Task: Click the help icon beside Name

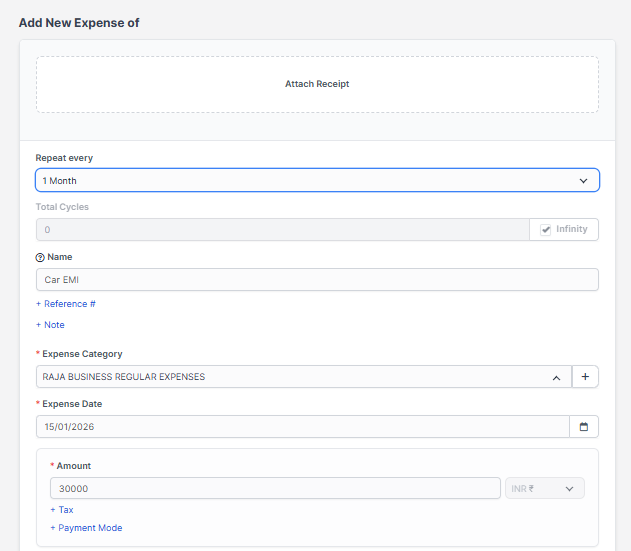Action: pyautogui.click(x=40, y=257)
